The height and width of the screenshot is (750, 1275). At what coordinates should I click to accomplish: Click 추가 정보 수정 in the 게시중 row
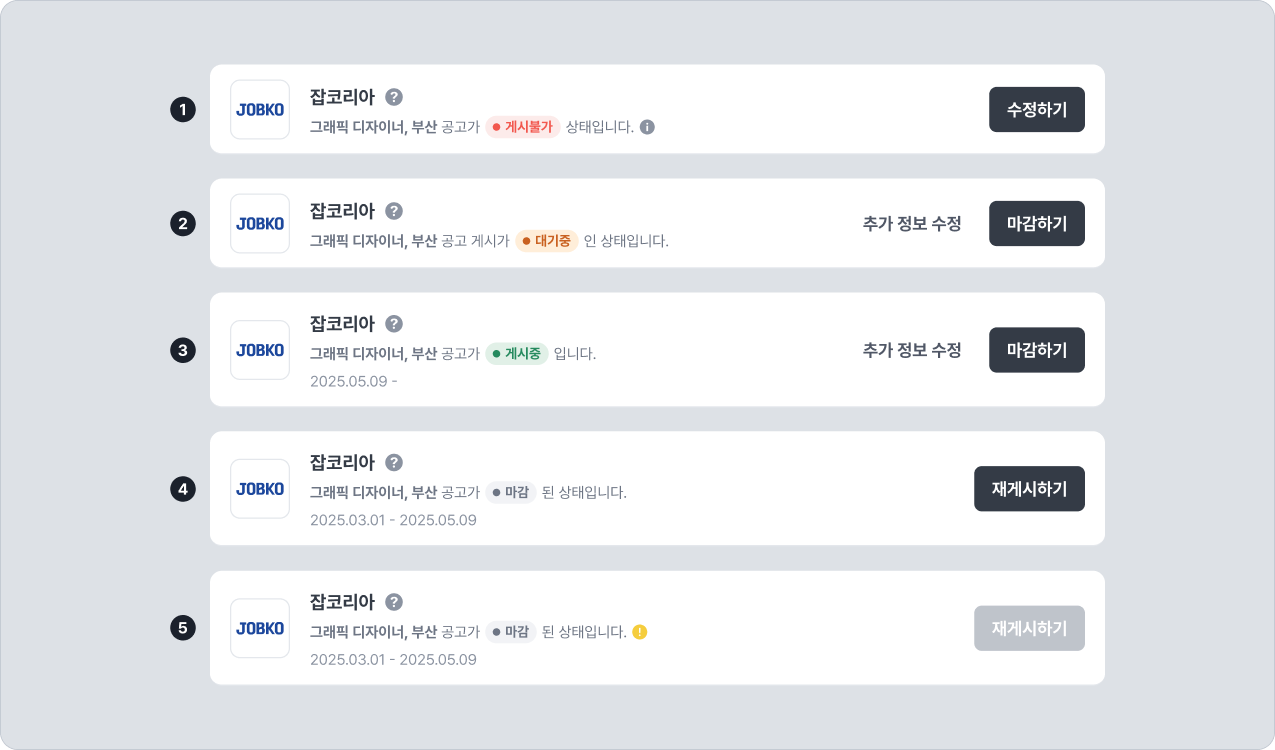(x=911, y=350)
